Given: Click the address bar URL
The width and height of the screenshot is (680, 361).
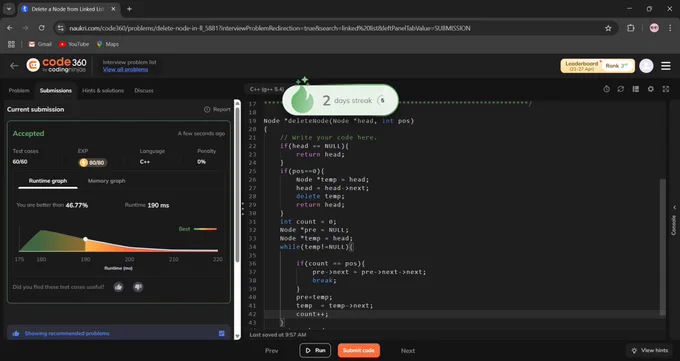Looking at the screenshot, I should [270, 28].
